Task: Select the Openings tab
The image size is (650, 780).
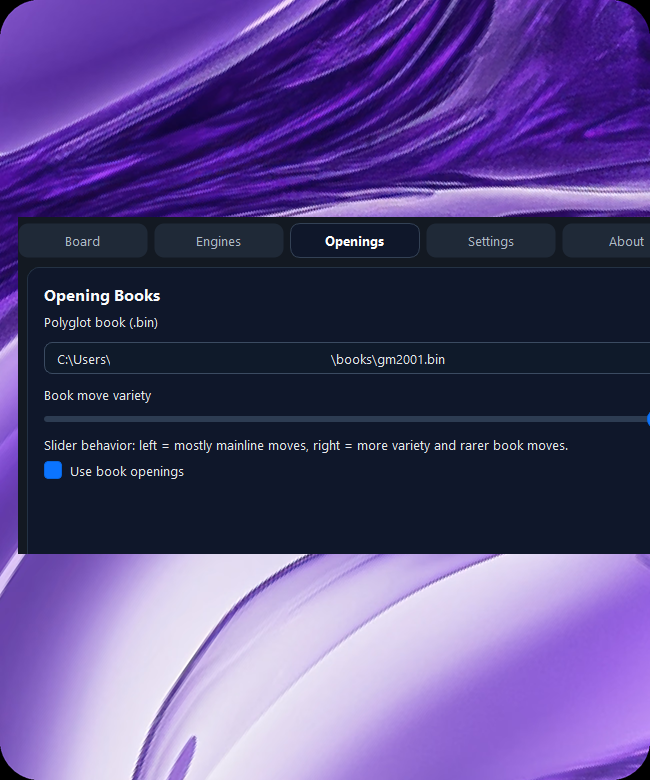Action: tap(355, 241)
